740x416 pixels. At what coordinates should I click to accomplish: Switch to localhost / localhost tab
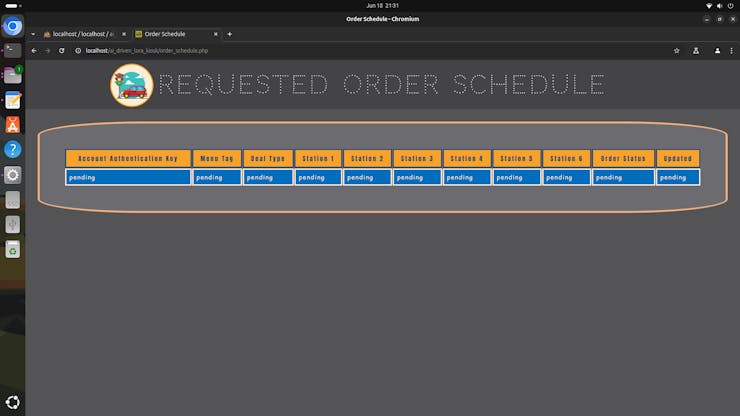pyautogui.click(x=84, y=34)
